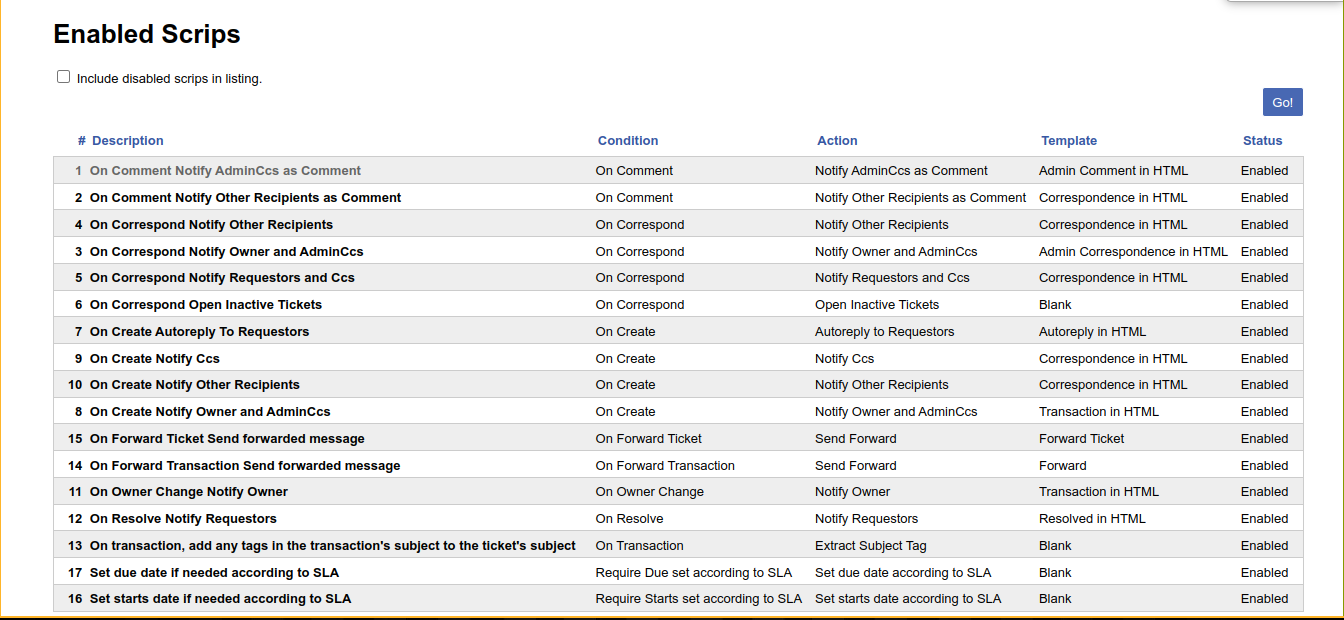
Task: Enable 'Include disabled scrips in listing' checkbox
Action: [x=64, y=77]
